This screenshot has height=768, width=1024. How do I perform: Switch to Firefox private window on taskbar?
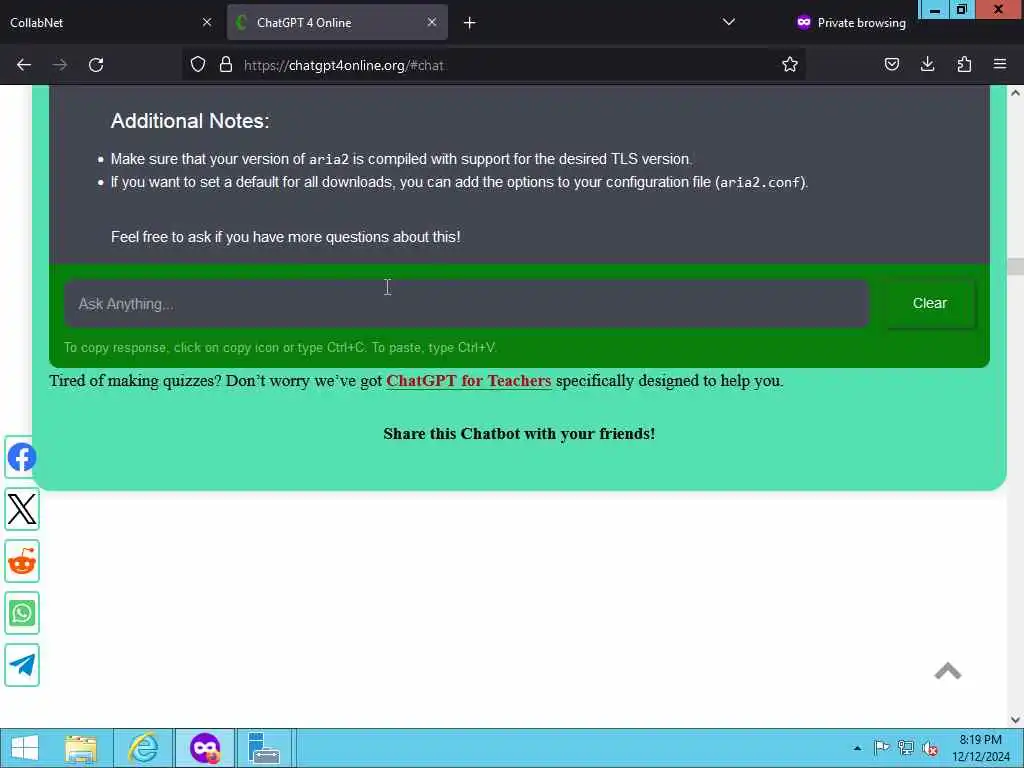click(x=204, y=748)
